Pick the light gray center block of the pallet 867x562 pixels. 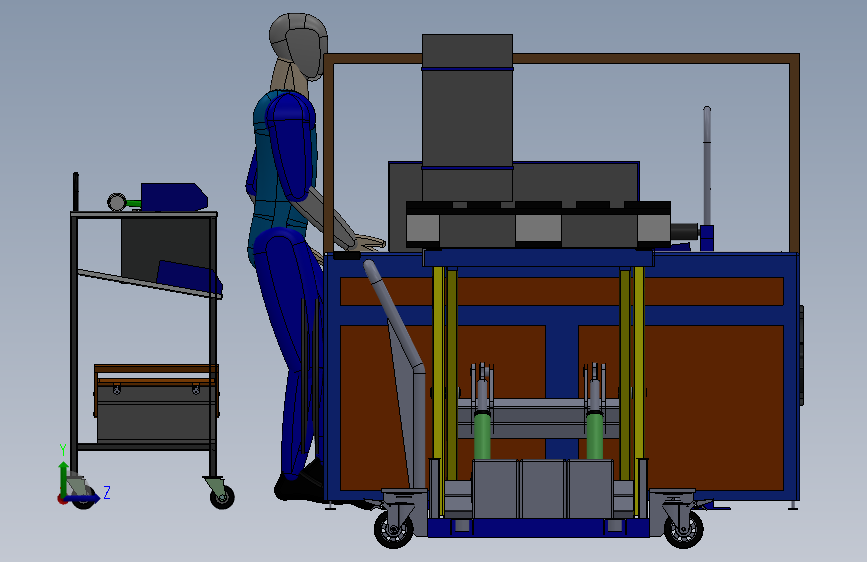coord(538,228)
